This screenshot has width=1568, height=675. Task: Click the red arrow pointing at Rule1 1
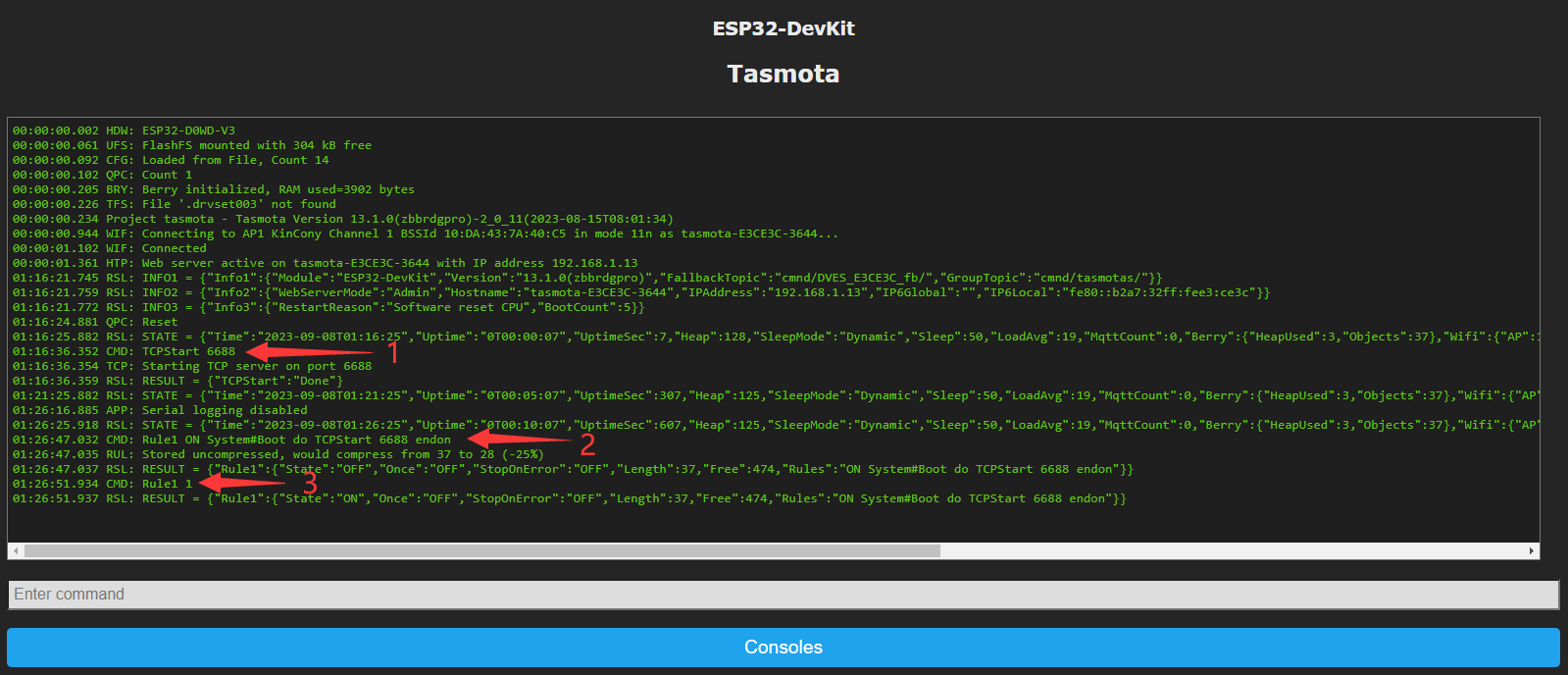[x=243, y=483]
